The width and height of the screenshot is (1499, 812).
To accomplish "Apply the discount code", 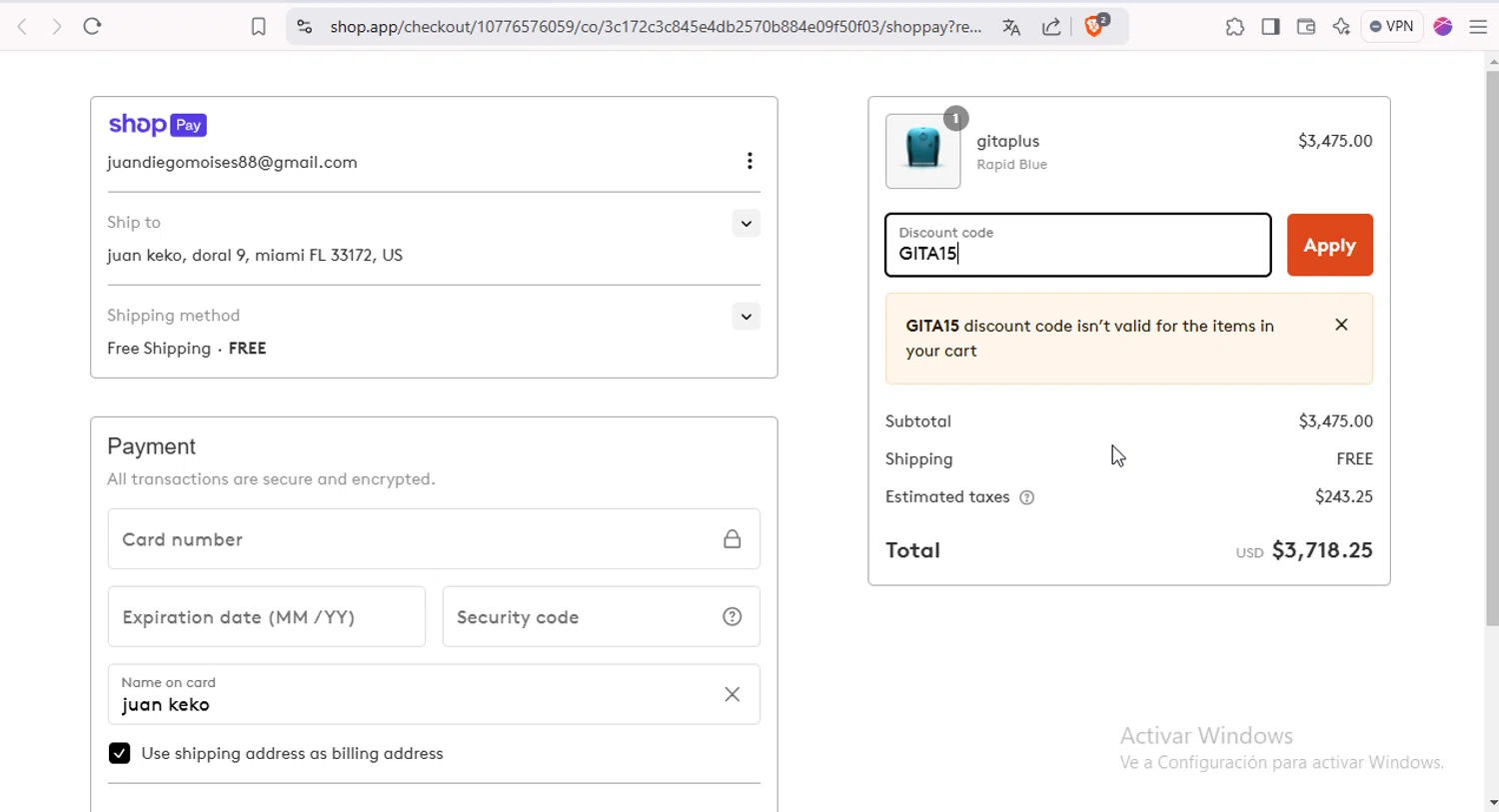I will [1329, 245].
